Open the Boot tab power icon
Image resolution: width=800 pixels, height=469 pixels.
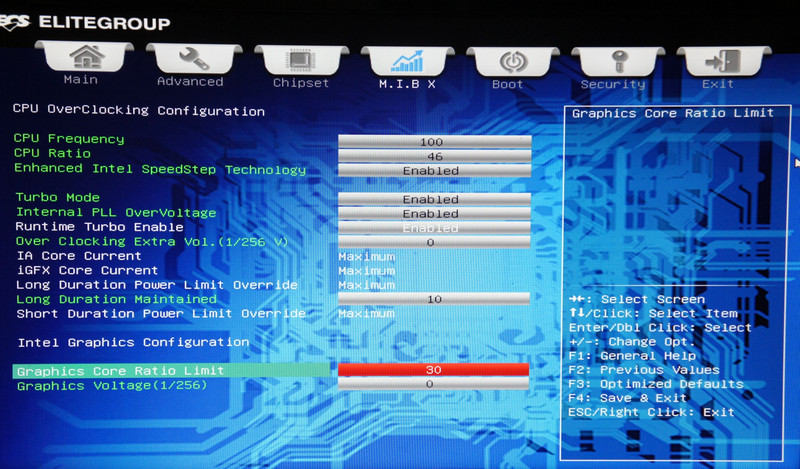[513, 62]
